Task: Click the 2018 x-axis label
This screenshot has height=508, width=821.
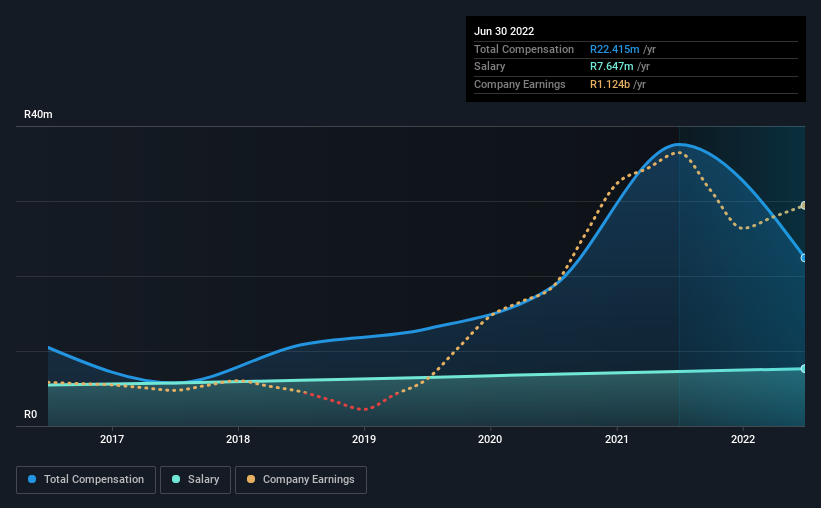Action: [238, 439]
